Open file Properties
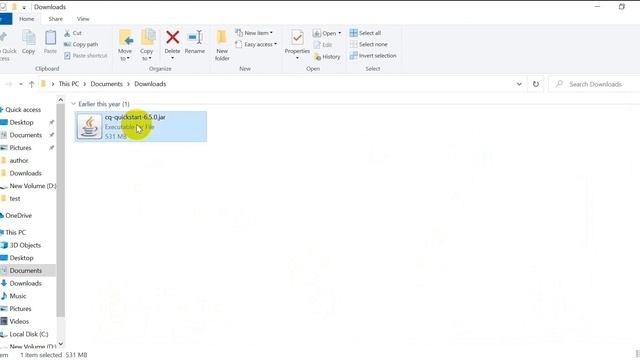Image resolution: width=640 pixels, height=360 pixels. (297, 42)
